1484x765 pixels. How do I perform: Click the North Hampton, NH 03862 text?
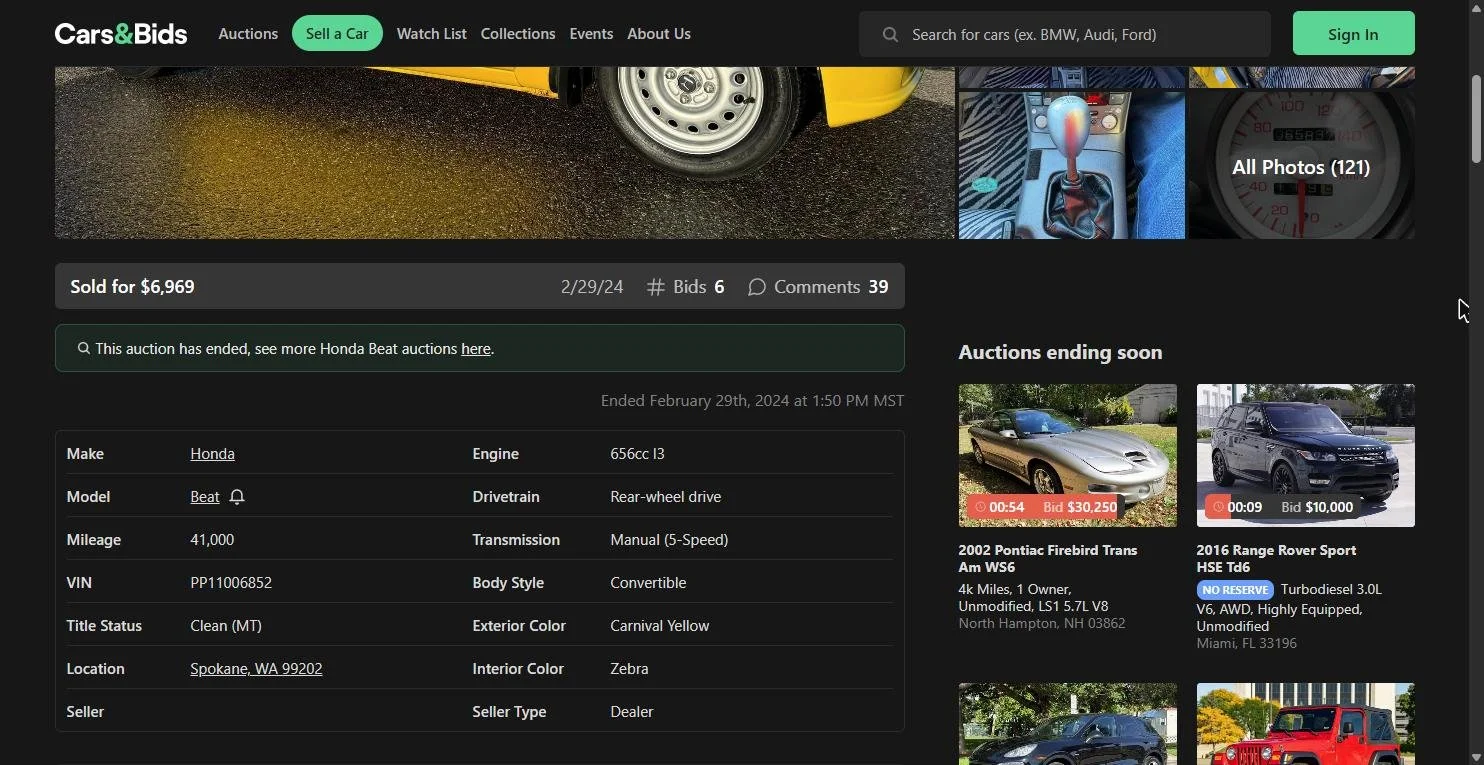1042,624
